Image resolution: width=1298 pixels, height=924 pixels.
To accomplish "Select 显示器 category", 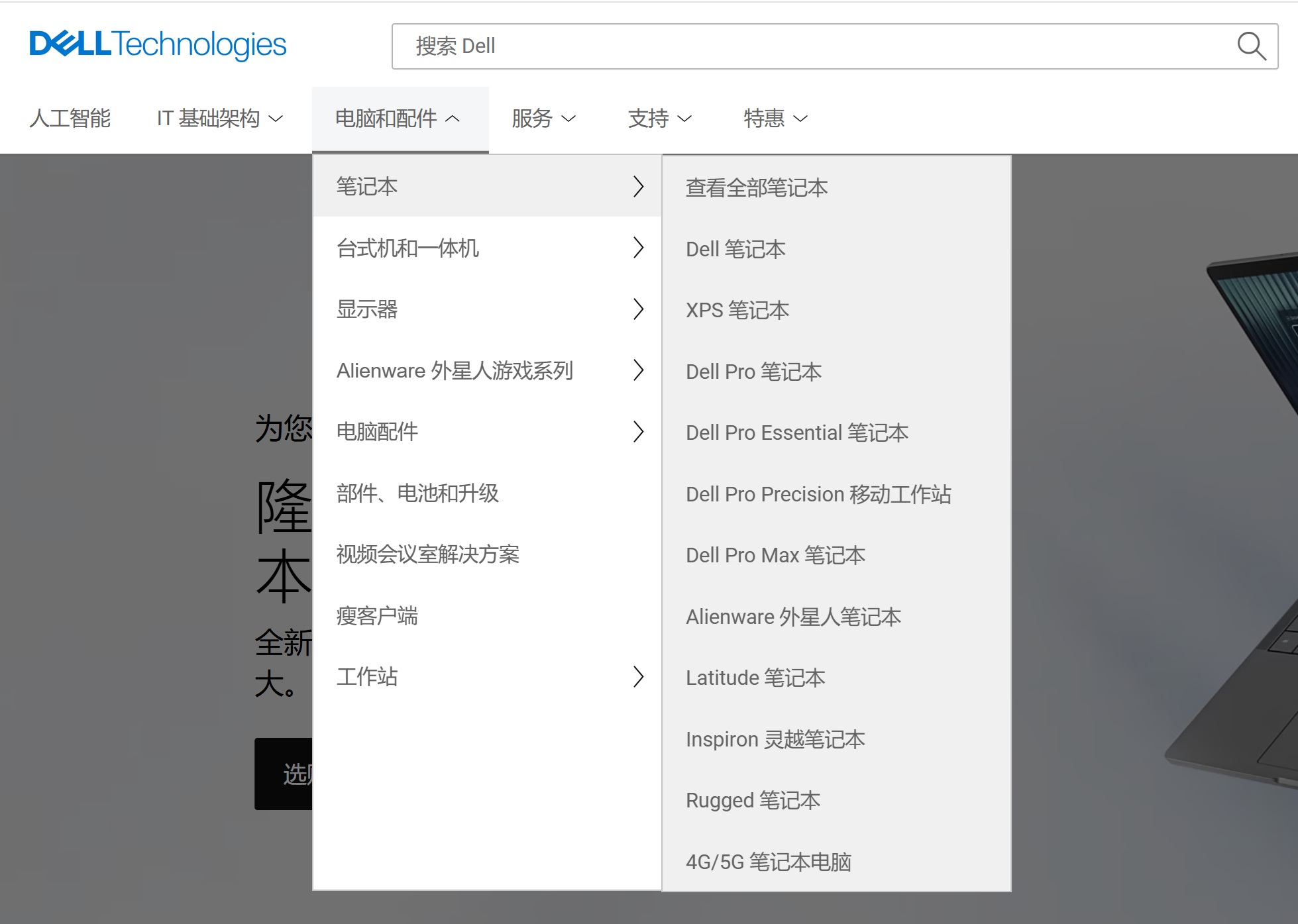I will pos(487,309).
